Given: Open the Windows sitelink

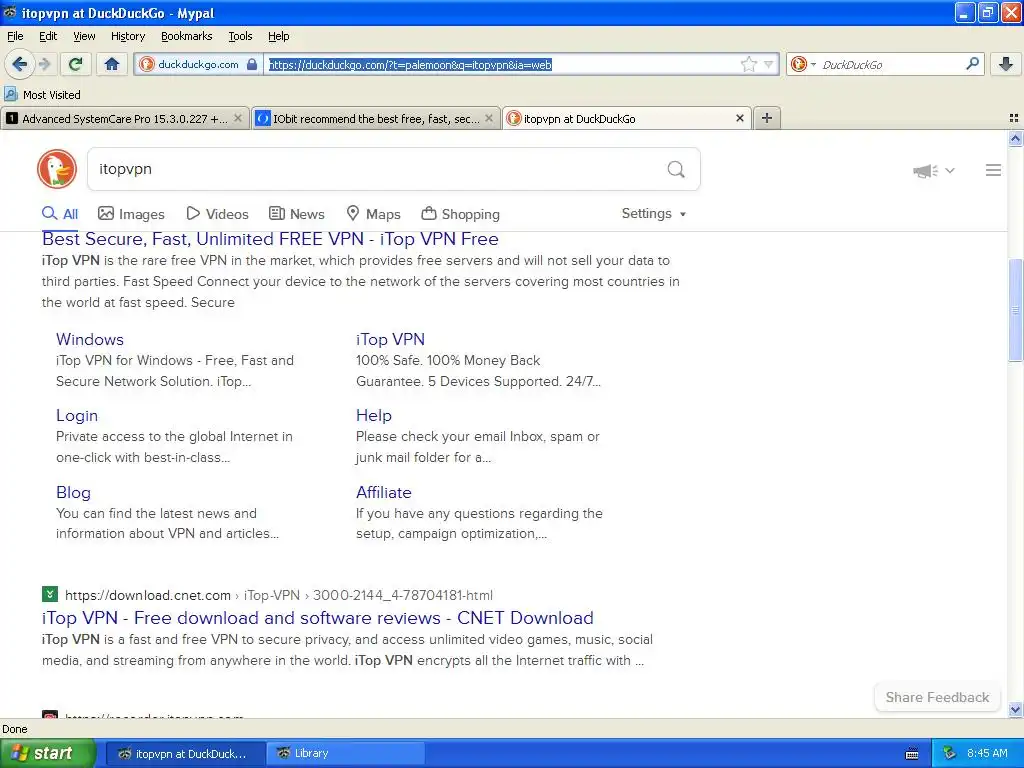Looking at the screenshot, I should [x=89, y=339].
